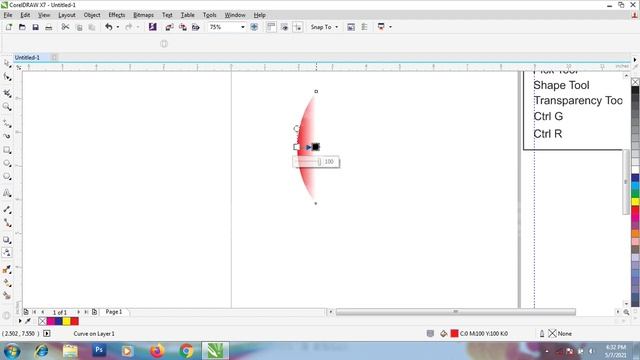Click the Cut scissors icon
Screen dimensions: 640x360
click(x=65, y=27)
